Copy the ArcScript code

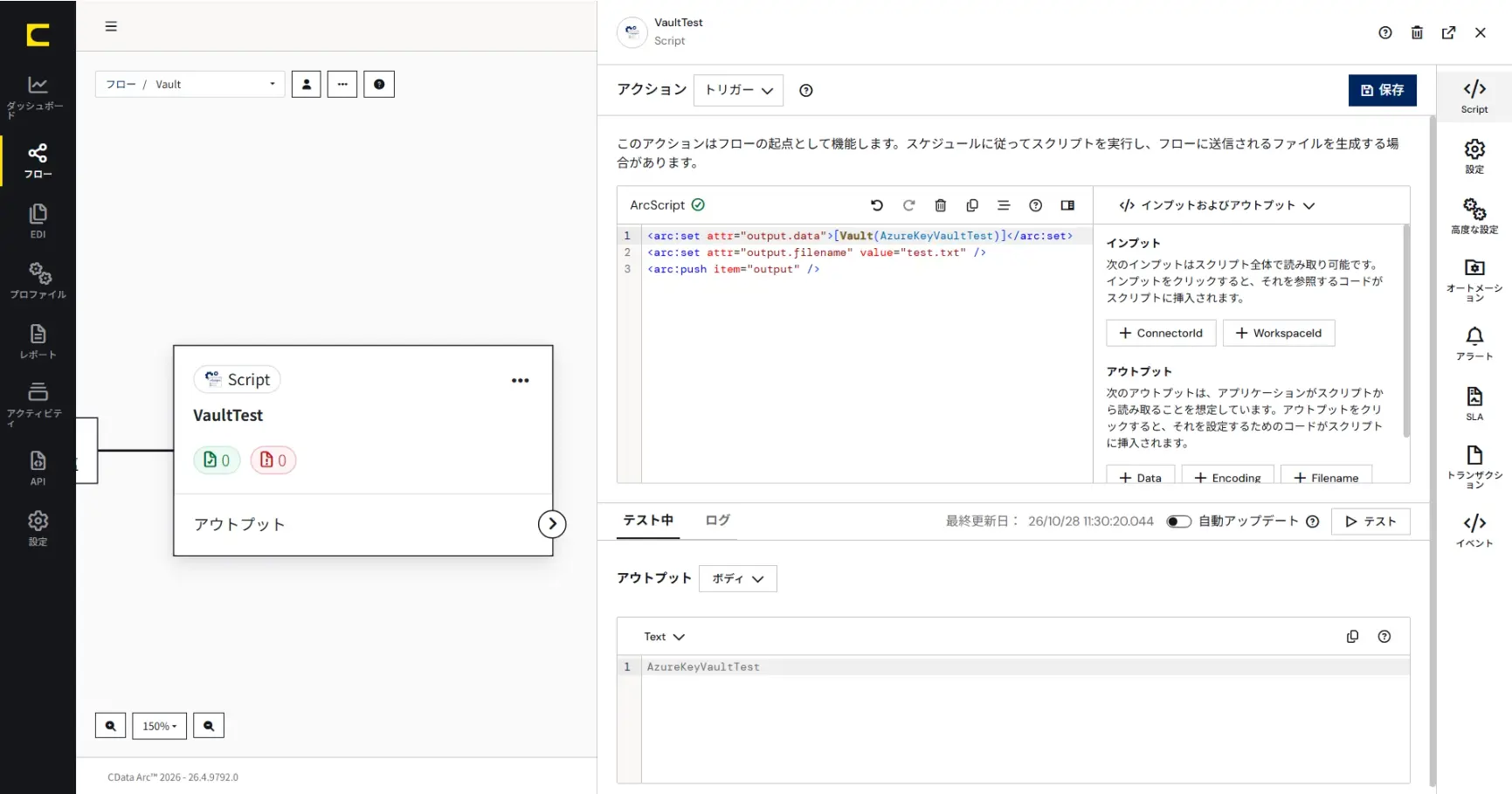(x=972, y=205)
